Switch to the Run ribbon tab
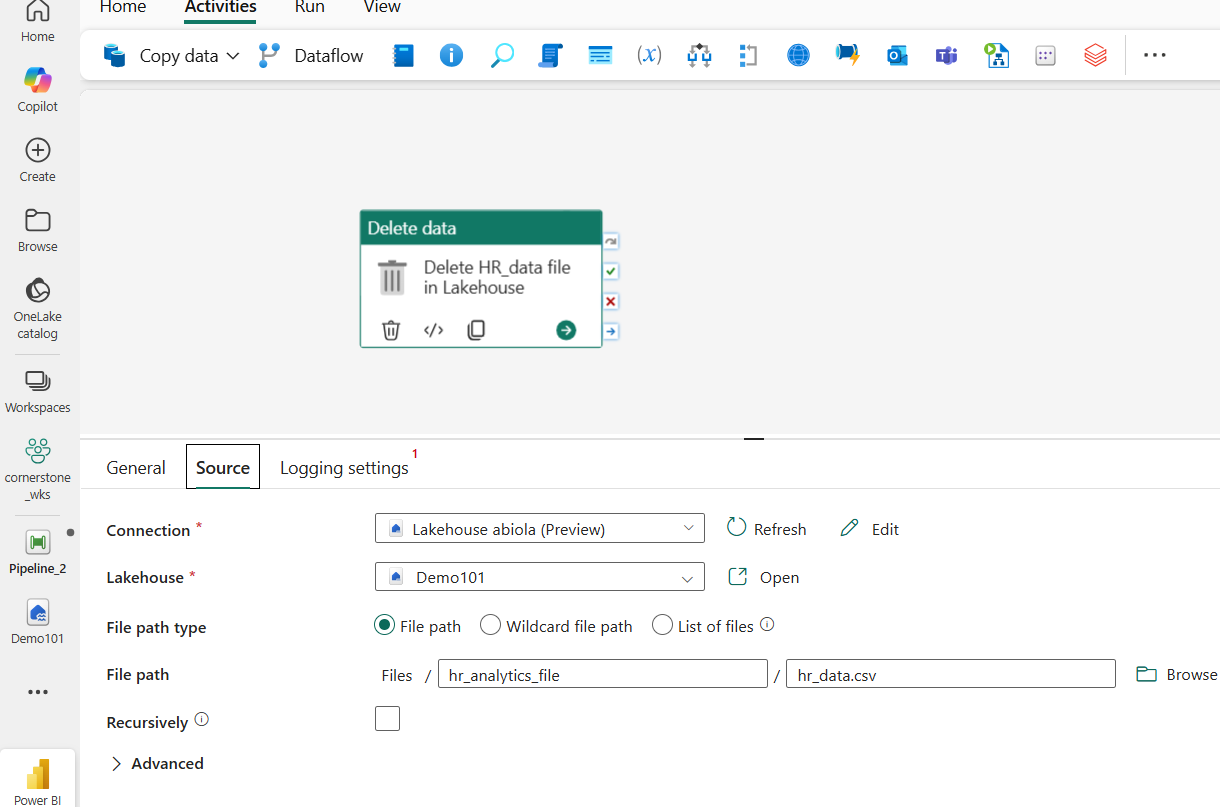 pyautogui.click(x=310, y=8)
